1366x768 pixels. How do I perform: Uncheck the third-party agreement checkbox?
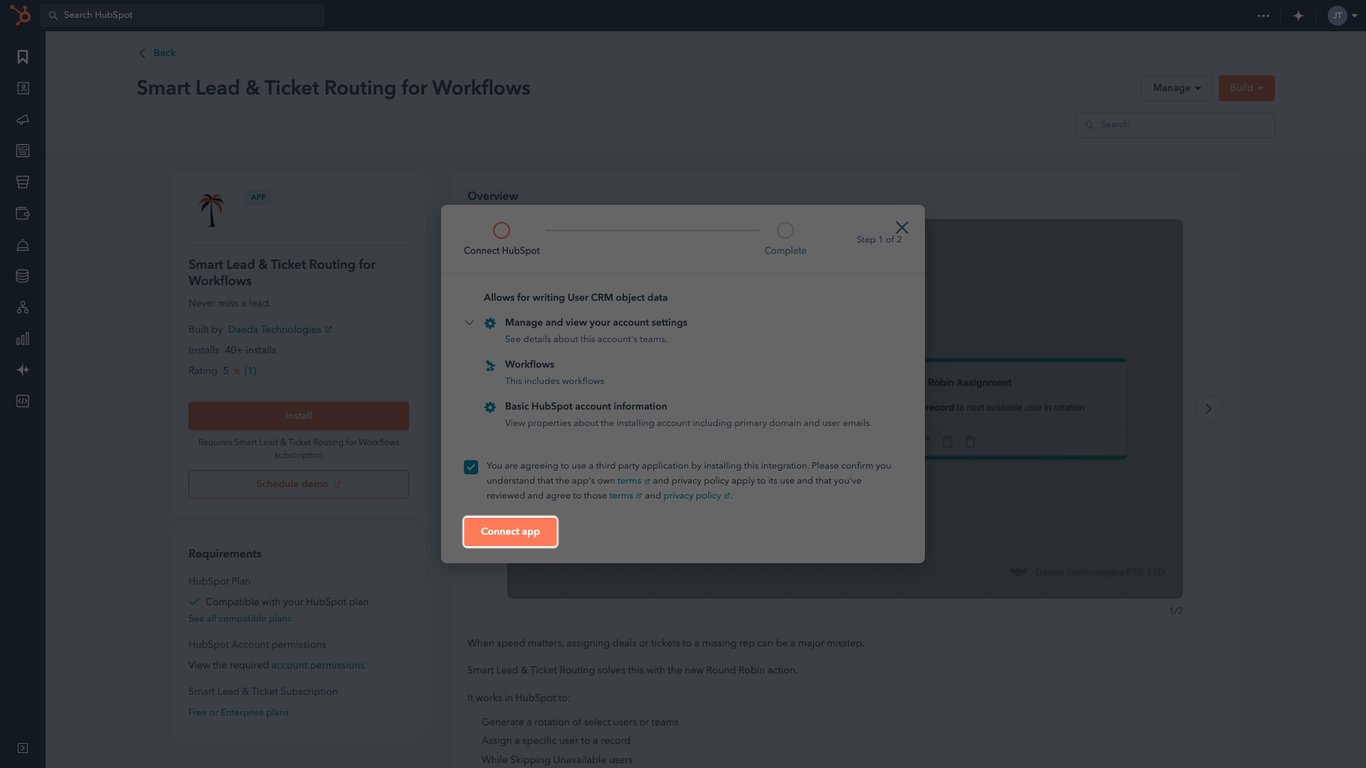tap(471, 467)
